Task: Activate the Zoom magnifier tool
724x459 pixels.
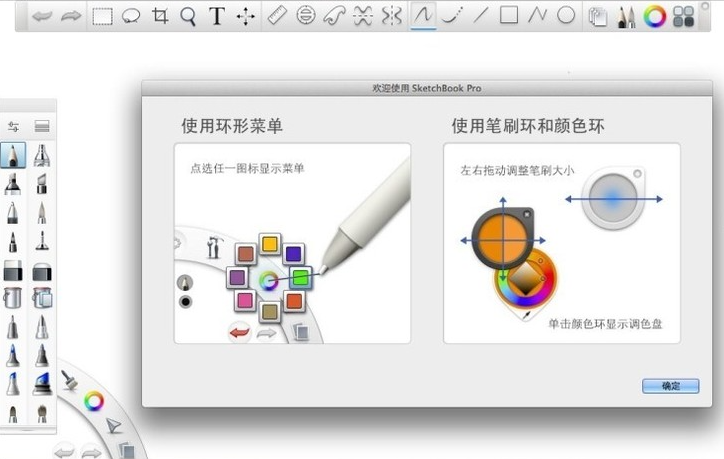Action: pos(188,16)
